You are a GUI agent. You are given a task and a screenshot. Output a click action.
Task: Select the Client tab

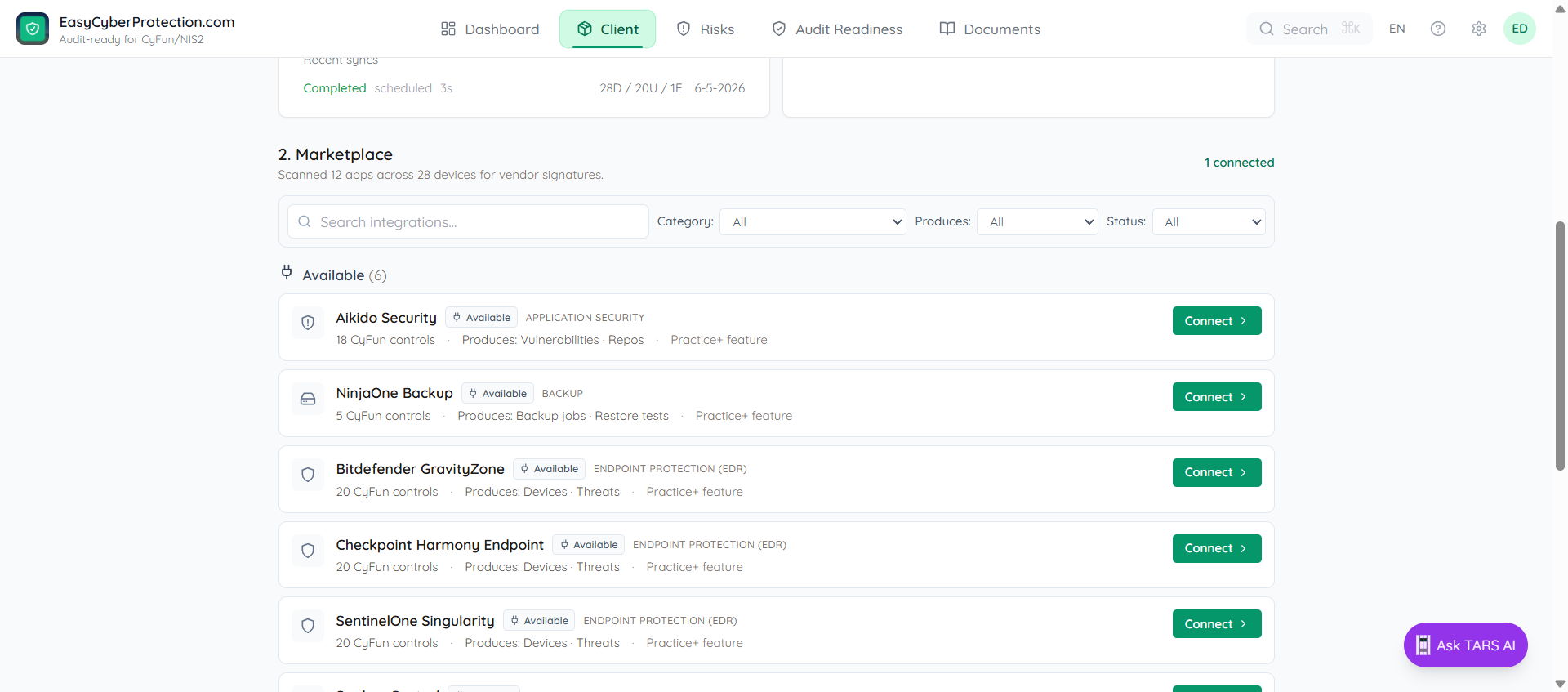608,29
